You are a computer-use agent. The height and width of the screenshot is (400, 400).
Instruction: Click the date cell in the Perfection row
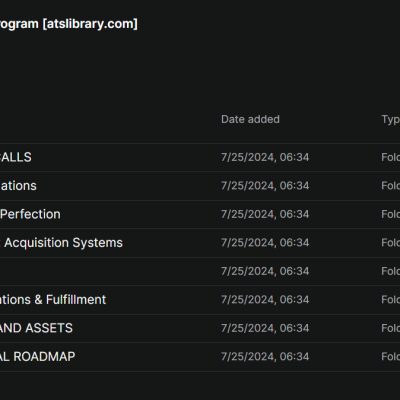265,214
